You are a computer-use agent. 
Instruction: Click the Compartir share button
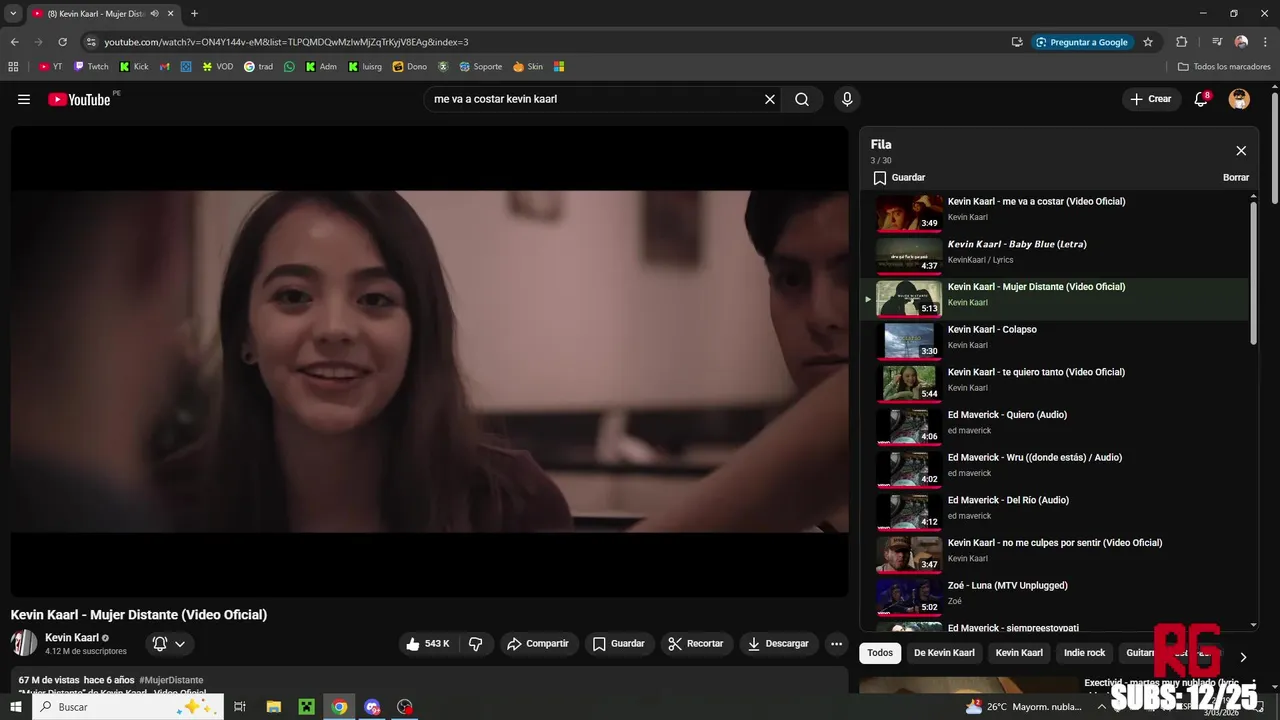538,644
